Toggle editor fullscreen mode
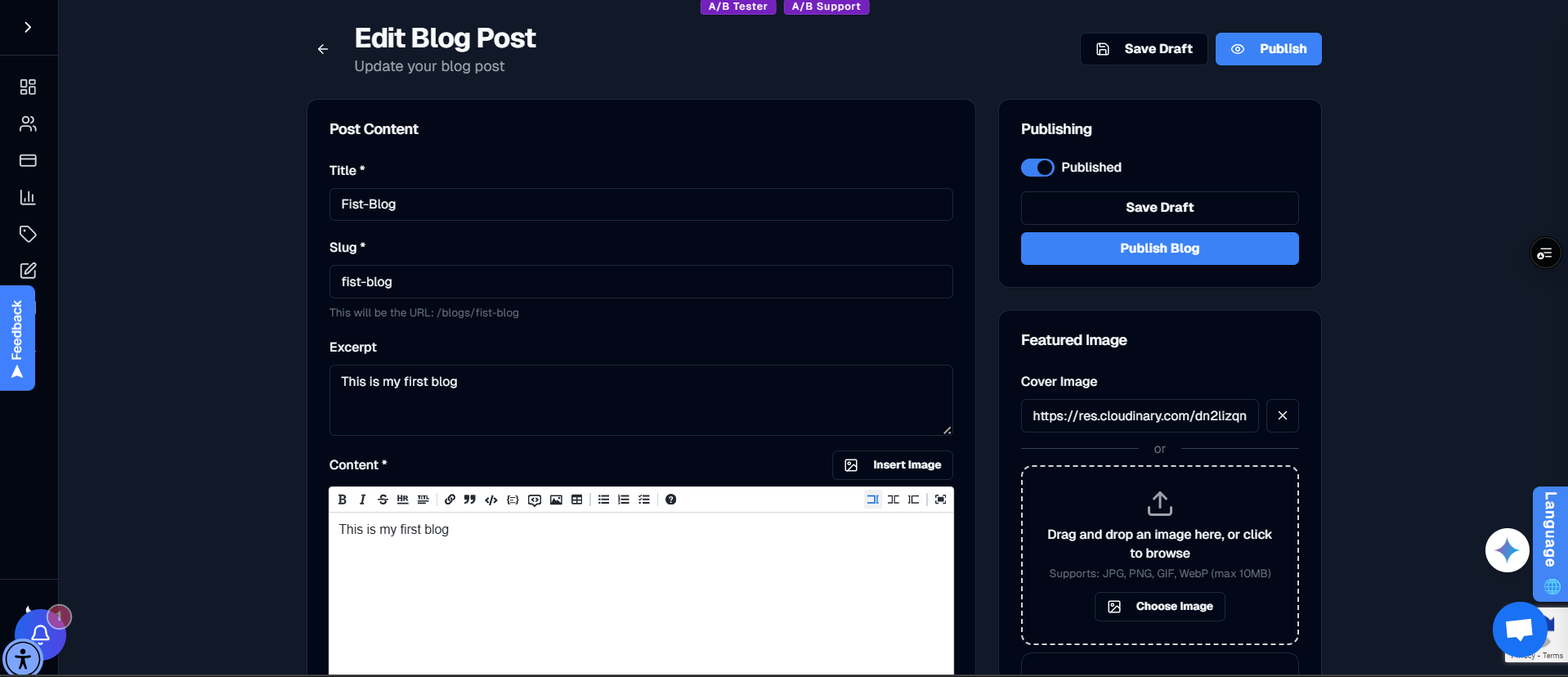Image resolution: width=1568 pixels, height=677 pixels. coord(941,500)
